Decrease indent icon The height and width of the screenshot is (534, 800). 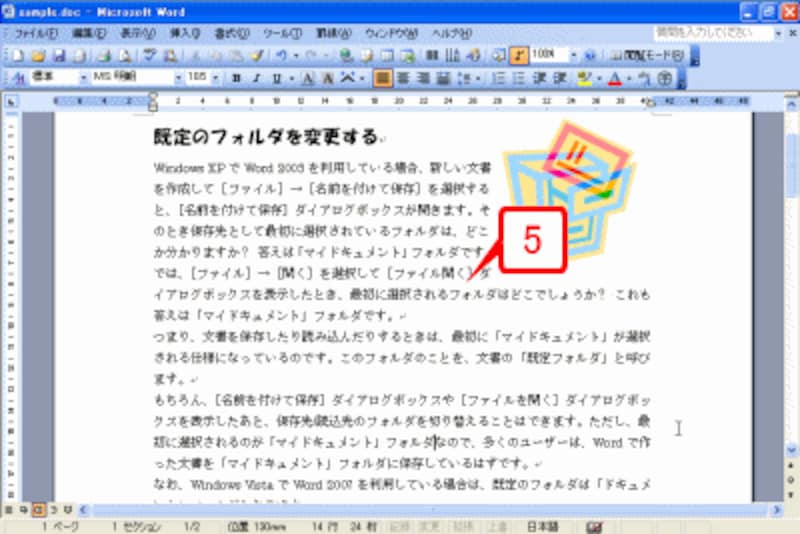pos(540,78)
